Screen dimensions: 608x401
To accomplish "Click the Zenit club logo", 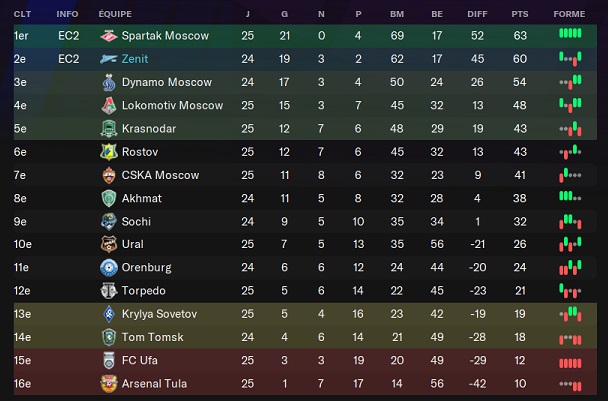I will 109,59.
